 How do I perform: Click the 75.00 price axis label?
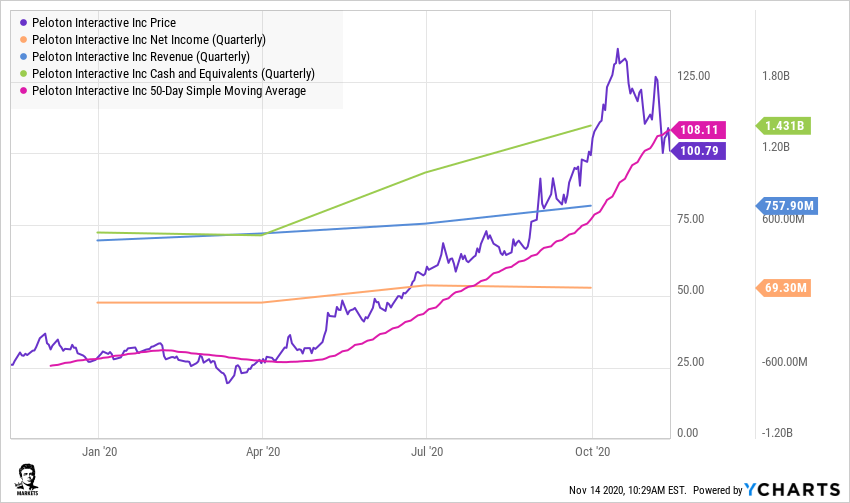click(x=691, y=219)
